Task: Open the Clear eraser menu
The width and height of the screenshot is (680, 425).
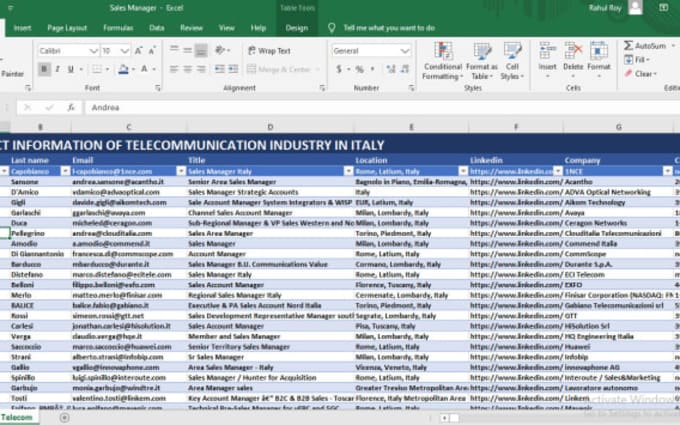Action: pyautogui.click(x=641, y=74)
